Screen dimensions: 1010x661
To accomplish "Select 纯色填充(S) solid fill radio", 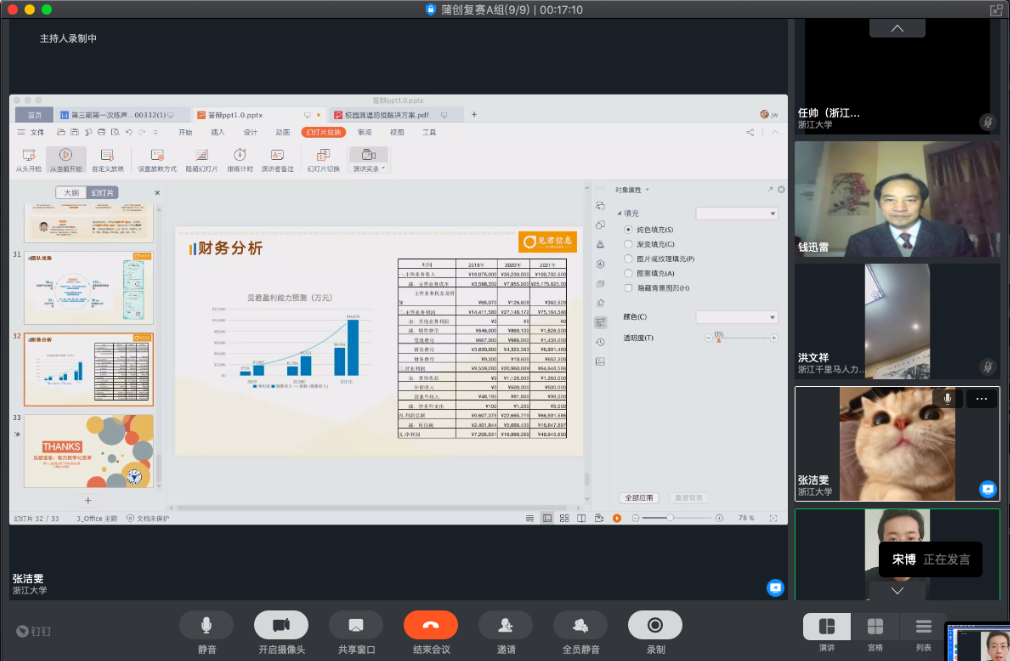I will (628, 229).
